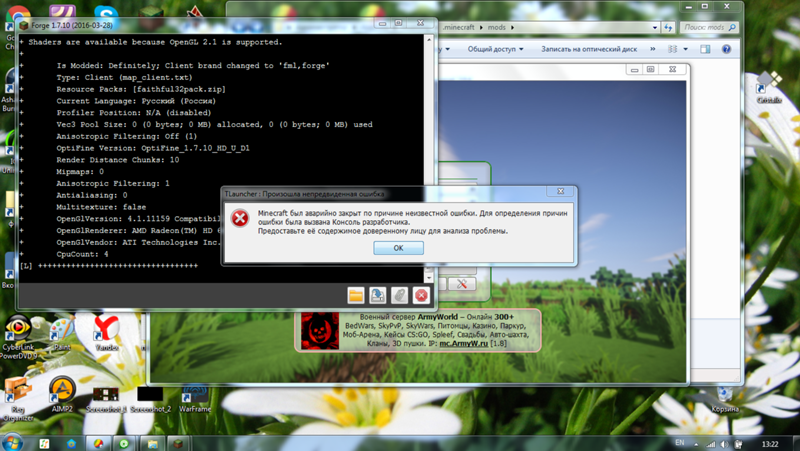Click Записать на оптический диск in Explorer
Screen dimensions: 800x451
(589, 49)
